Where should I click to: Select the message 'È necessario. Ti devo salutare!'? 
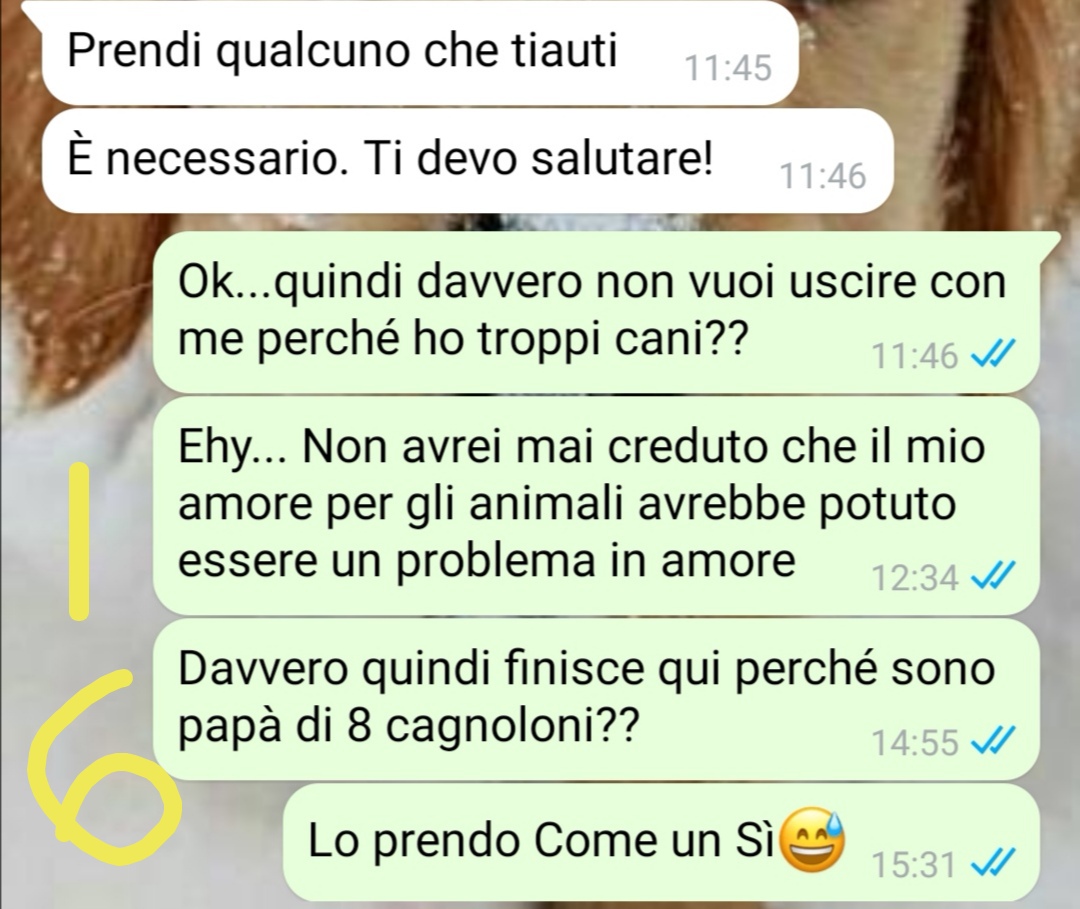(467, 160)
